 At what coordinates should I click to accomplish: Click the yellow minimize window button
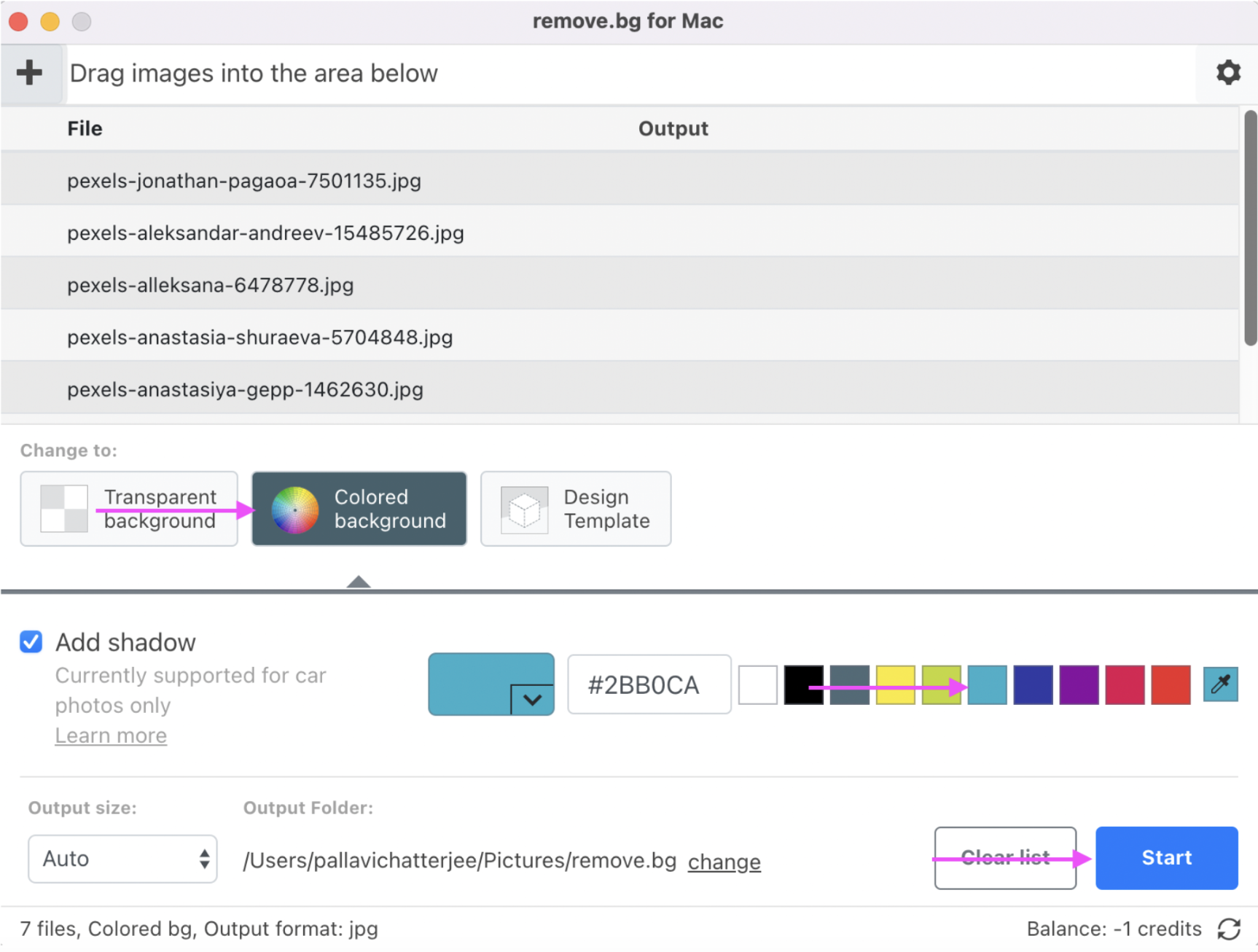pyautogui.click(x=50, y=21)
